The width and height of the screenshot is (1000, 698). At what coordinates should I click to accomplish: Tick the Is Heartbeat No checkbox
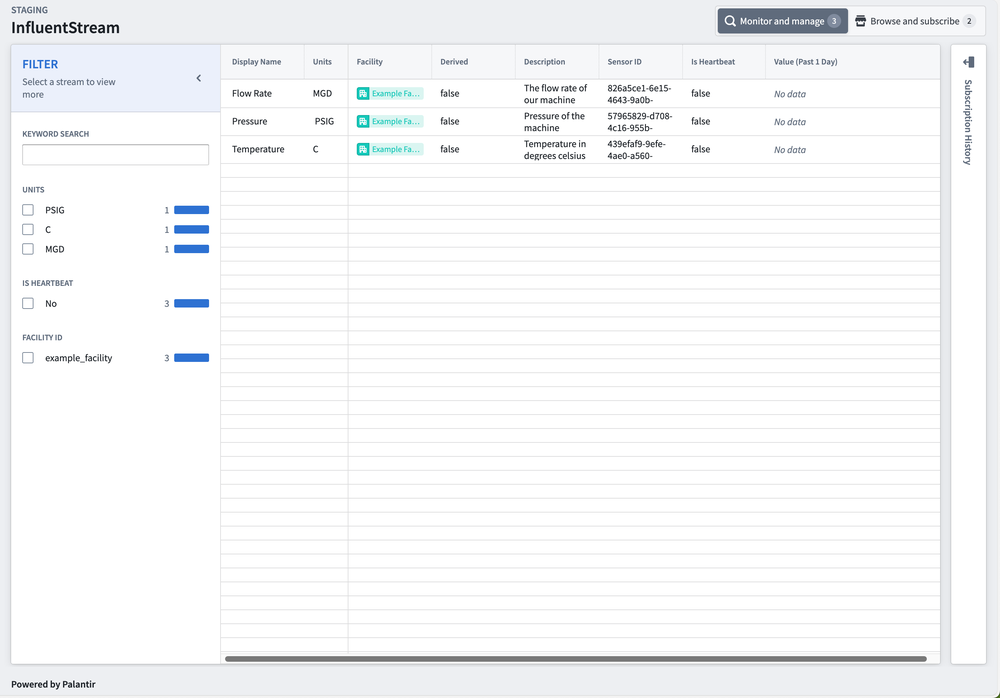point(28,304)
